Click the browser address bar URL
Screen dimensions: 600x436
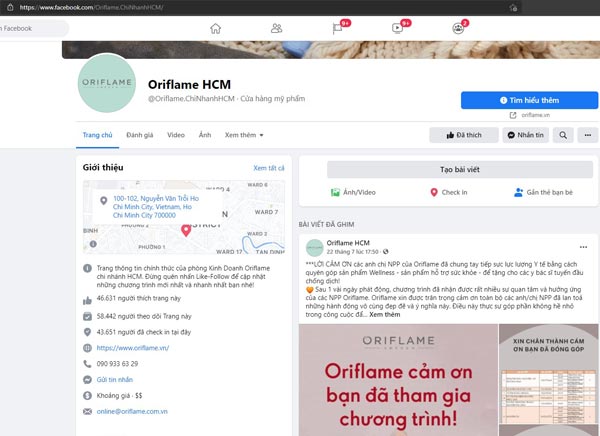tap(92, 7)
